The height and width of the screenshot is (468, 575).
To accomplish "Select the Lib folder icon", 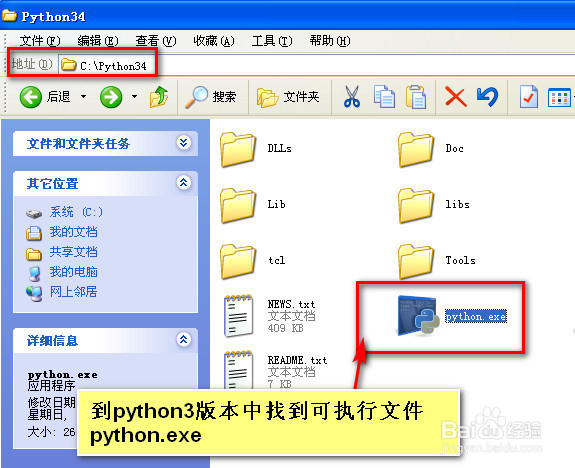I will [x=238, y=205].
